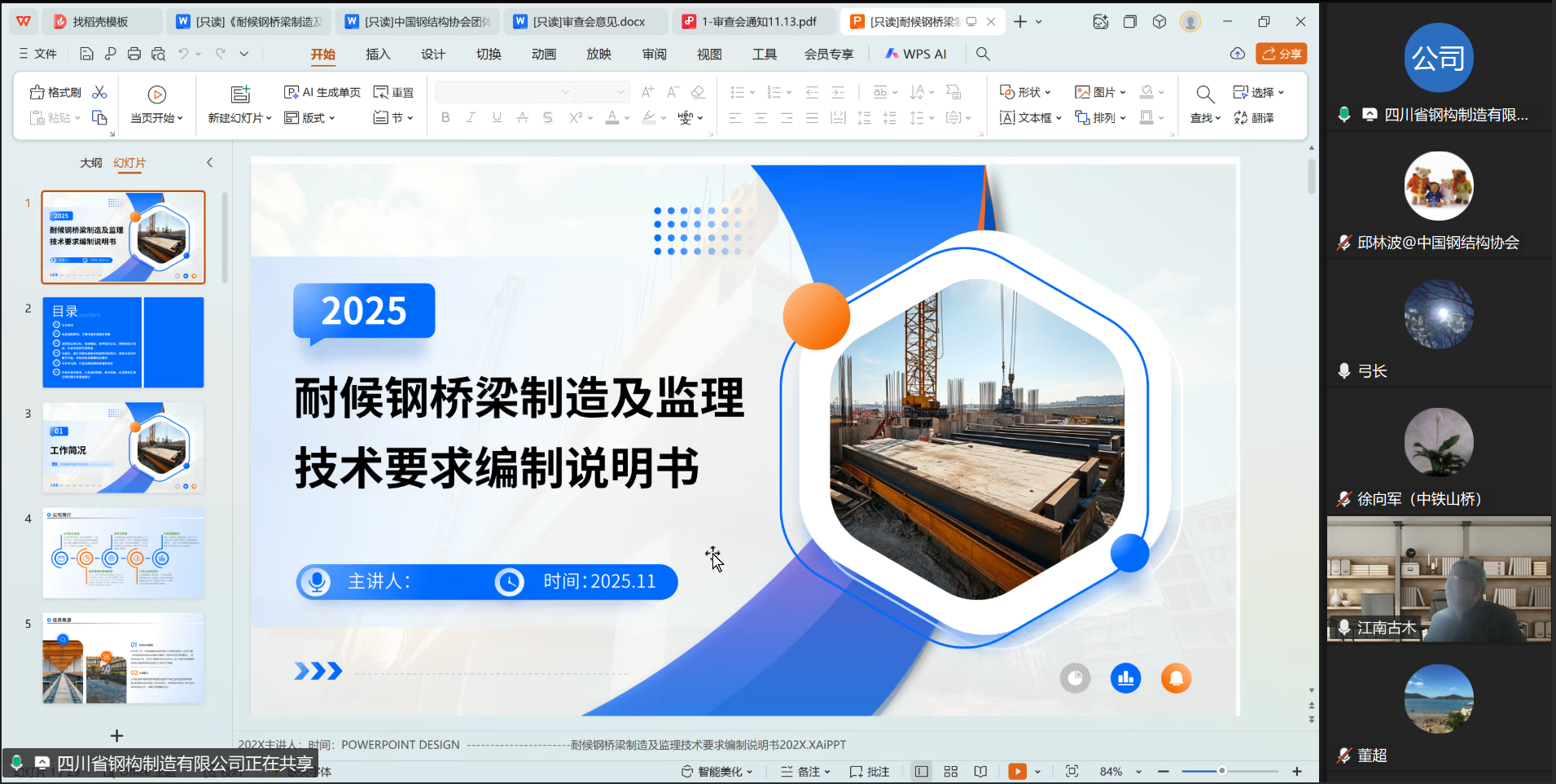Screen dimensions: 1556x784
Task: Open reading view book icon
Action: 980,771
